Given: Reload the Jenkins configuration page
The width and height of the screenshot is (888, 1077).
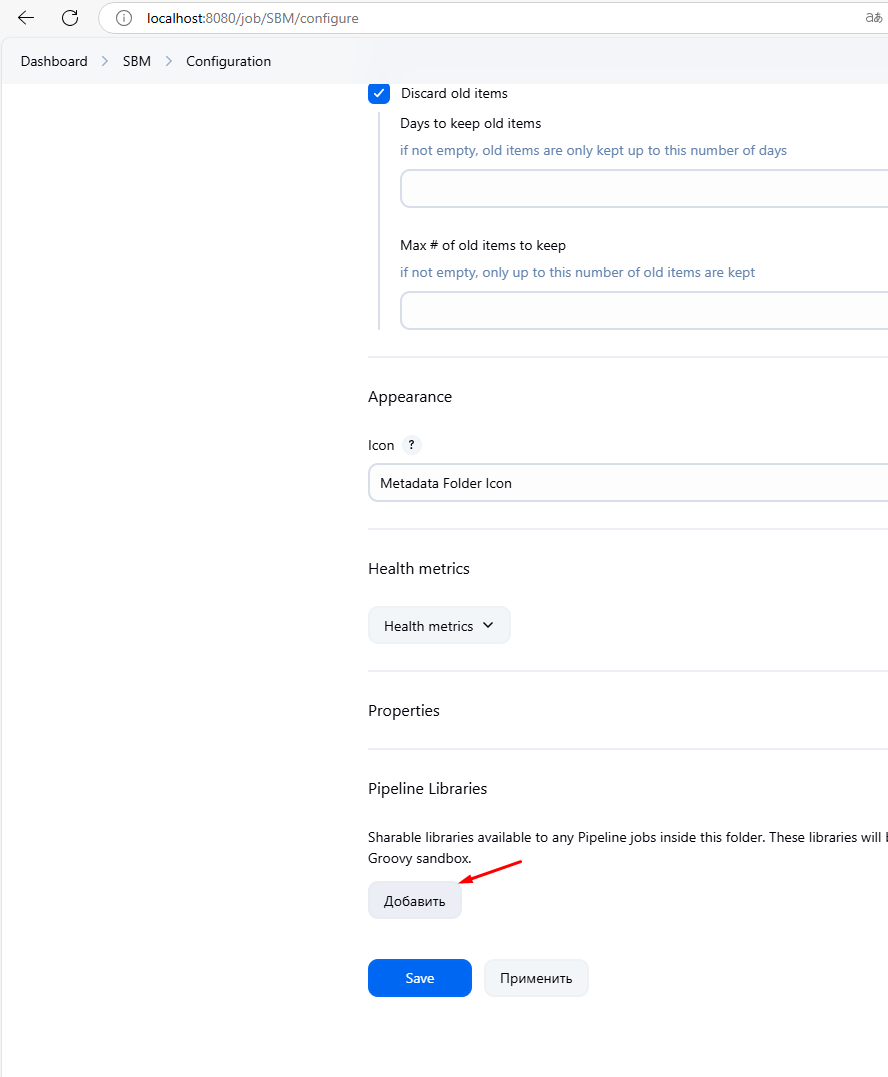Looking at the screenshot, I should [70, 18].
